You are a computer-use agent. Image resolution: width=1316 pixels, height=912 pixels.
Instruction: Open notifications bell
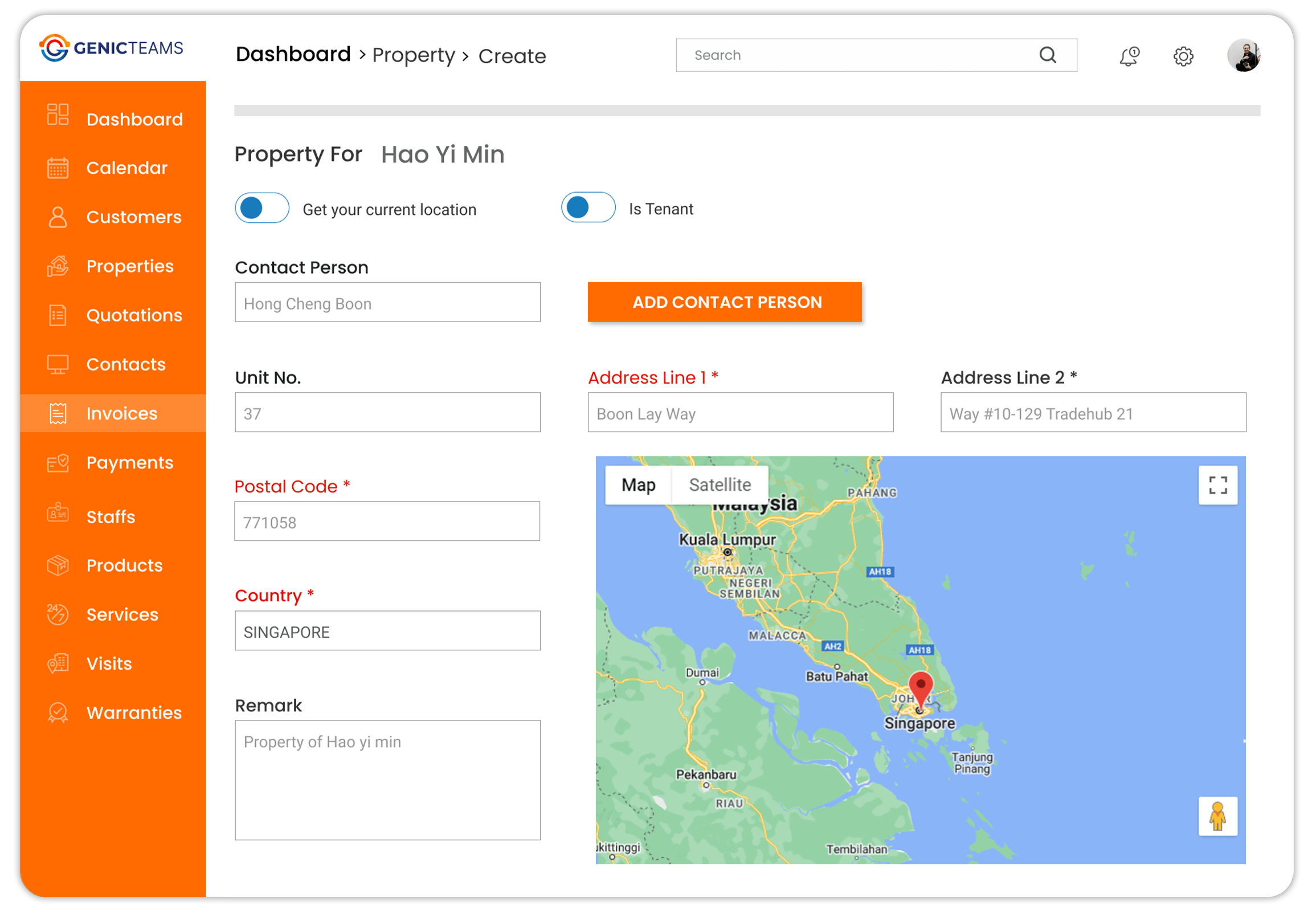pyautogui.click(x=1129, y=56)
